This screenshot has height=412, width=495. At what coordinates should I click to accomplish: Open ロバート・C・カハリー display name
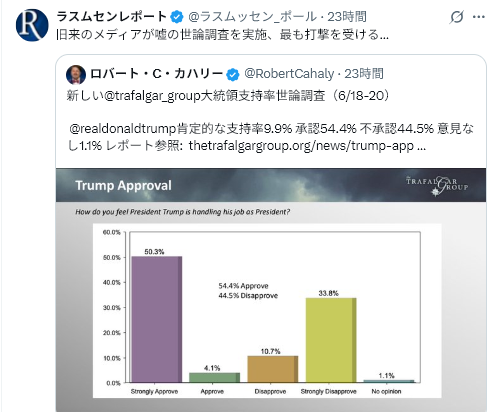click(156, 74)
